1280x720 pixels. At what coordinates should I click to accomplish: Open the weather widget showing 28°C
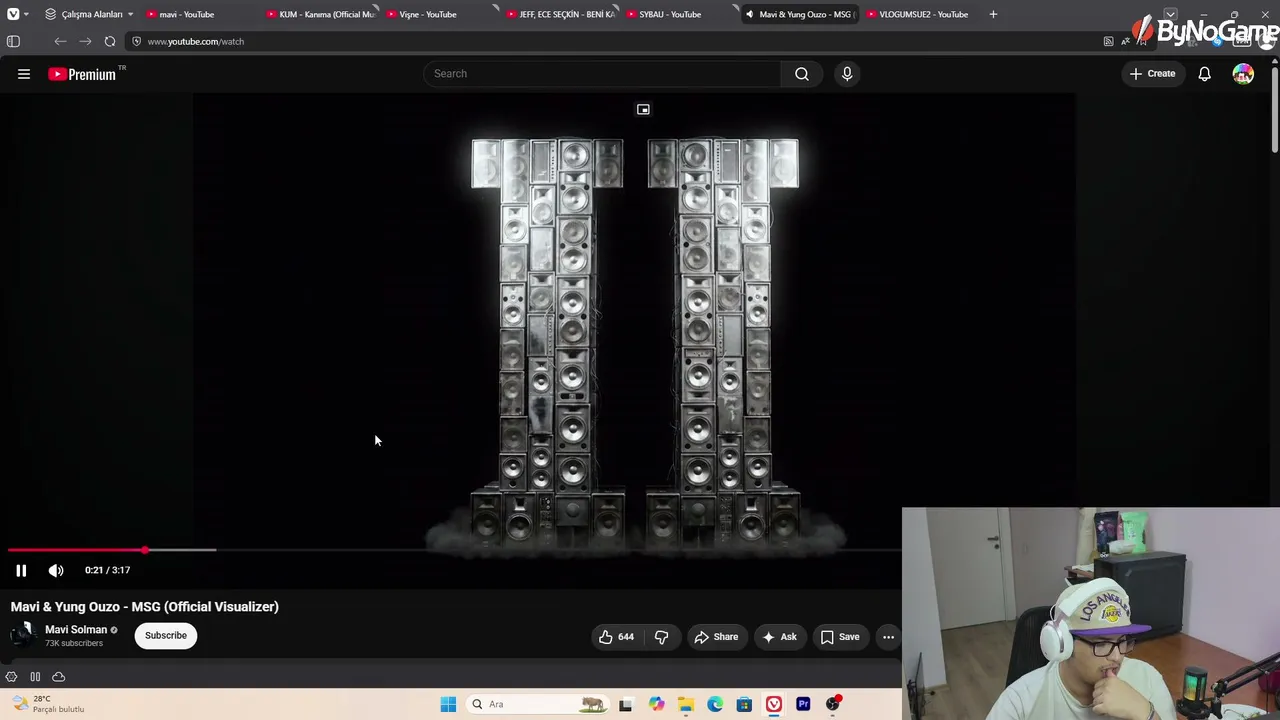click(47, 704)
